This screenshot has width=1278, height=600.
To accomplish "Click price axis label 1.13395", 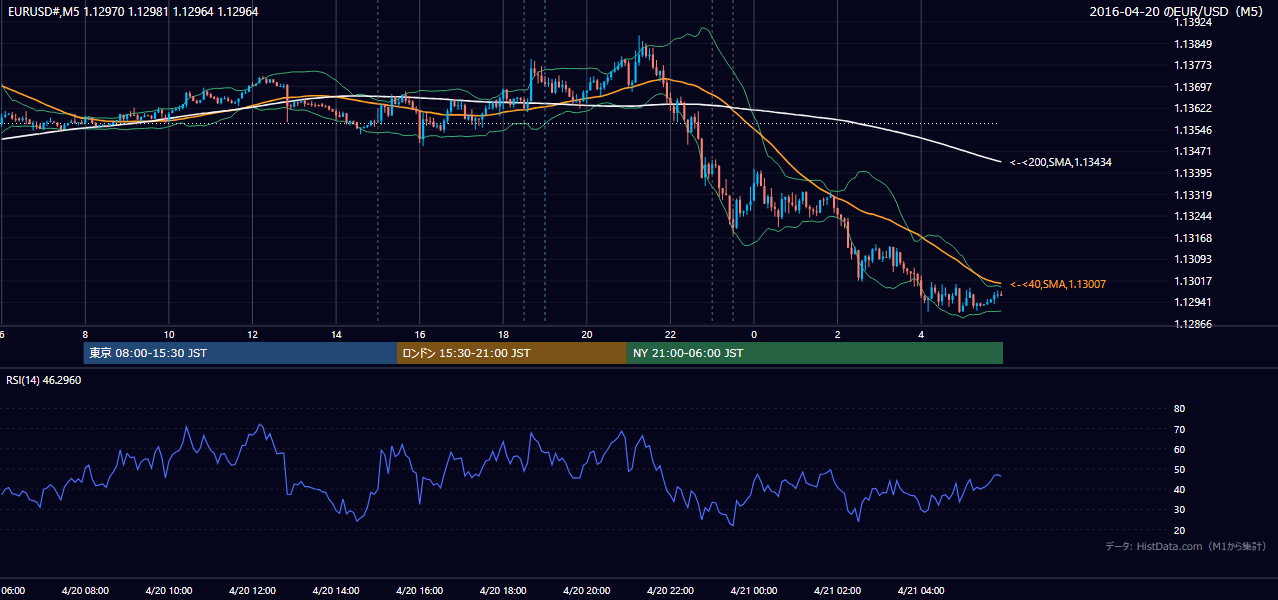I will [1194, 173].
